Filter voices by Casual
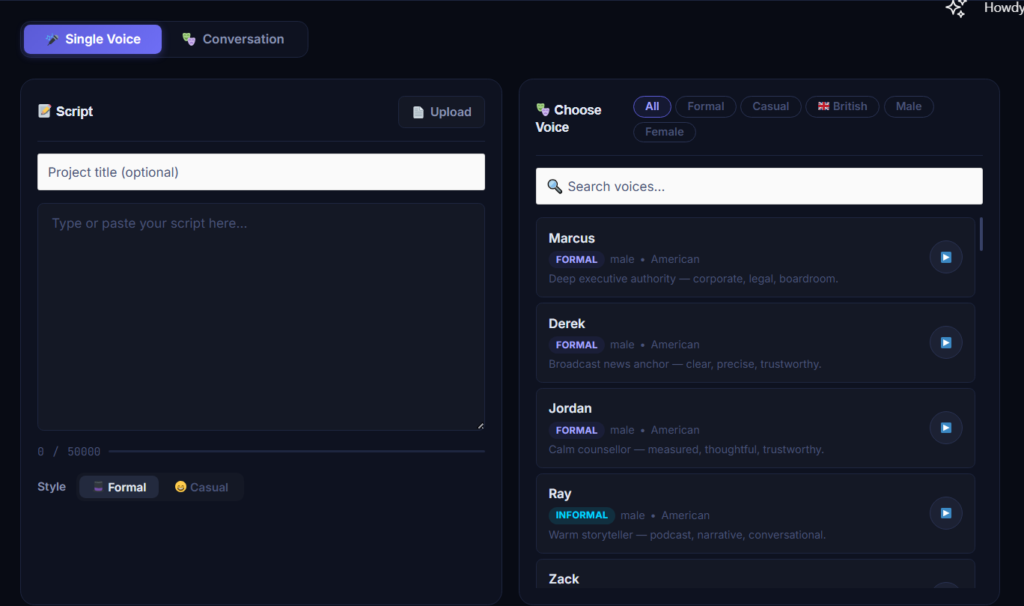The height and width of the screenshot is (606, 1024). (x=771, y=106)
